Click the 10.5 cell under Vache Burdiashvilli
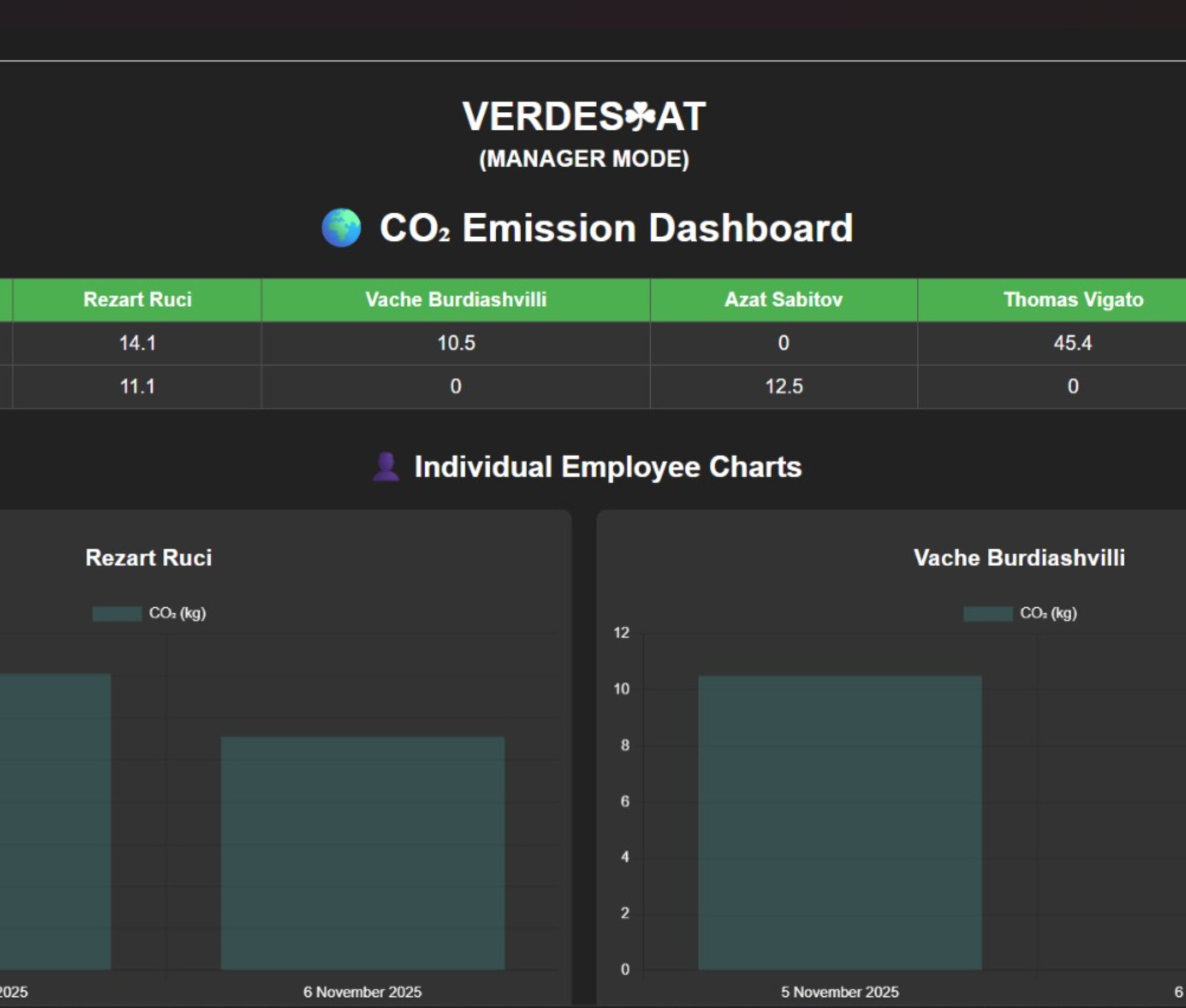Image resolution: width=1186 pixels, height=1008 pixels. pyautogui.click(x=455, y=343)
